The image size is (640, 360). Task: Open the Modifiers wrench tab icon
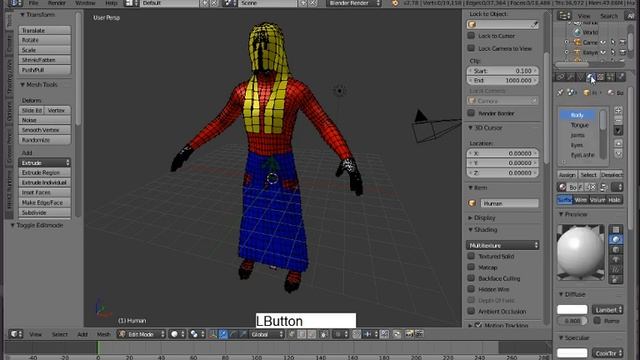[571, 76]
